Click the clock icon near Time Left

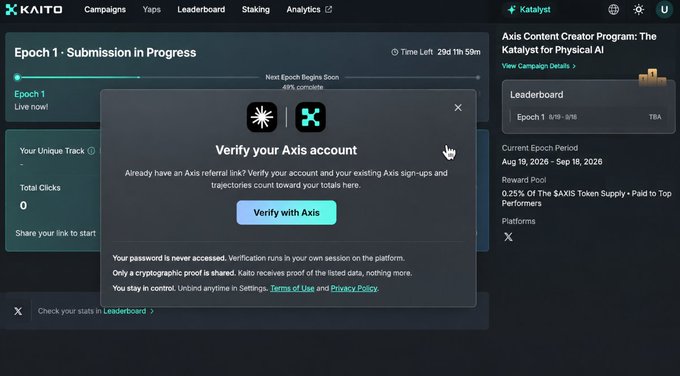395,52
